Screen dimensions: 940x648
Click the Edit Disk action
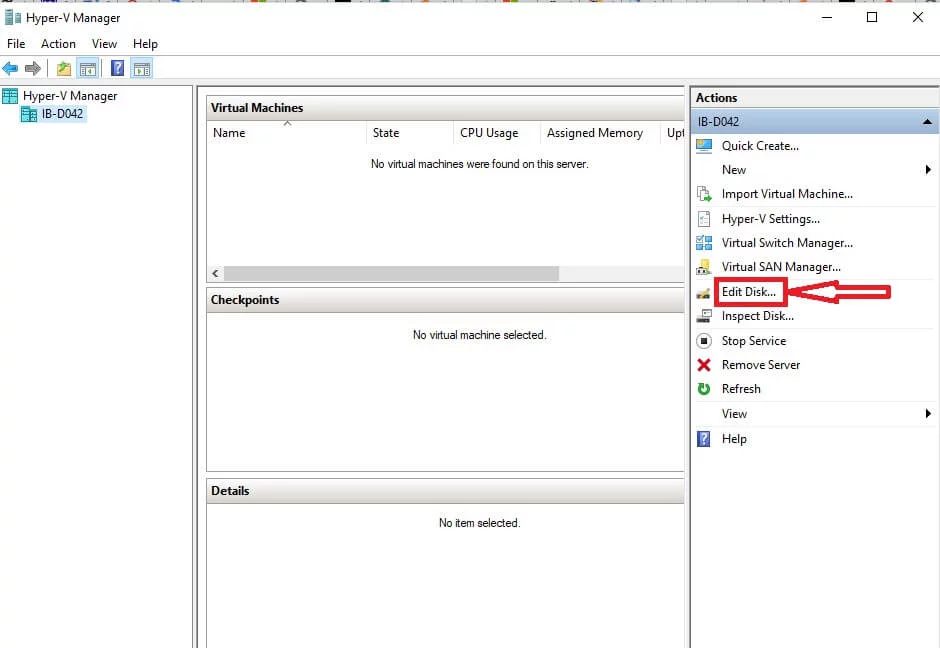[x=748, y=292]
